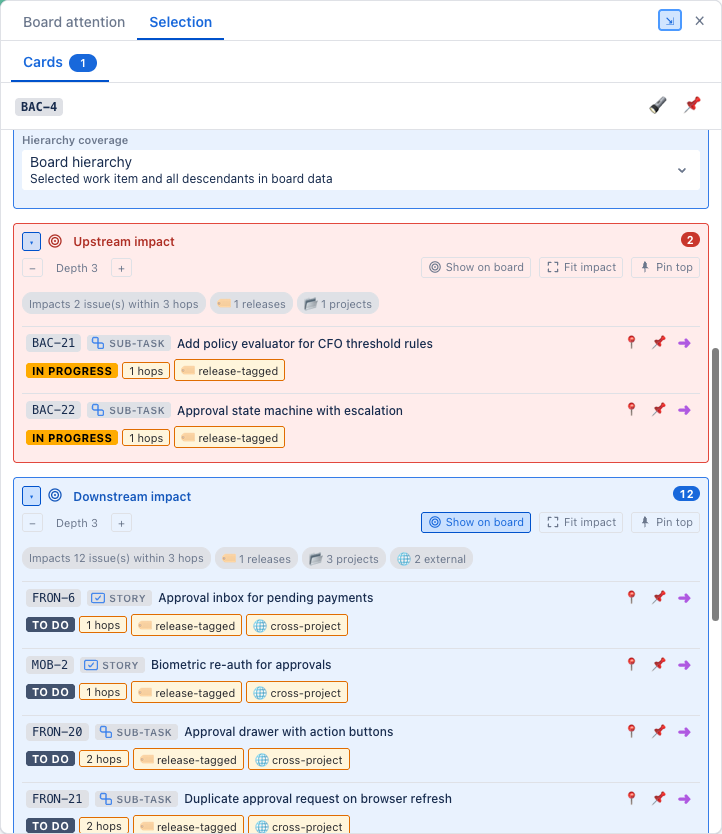
Task: Click the red pushpin icon for BAC-4
Action: [x=692, y=105]
